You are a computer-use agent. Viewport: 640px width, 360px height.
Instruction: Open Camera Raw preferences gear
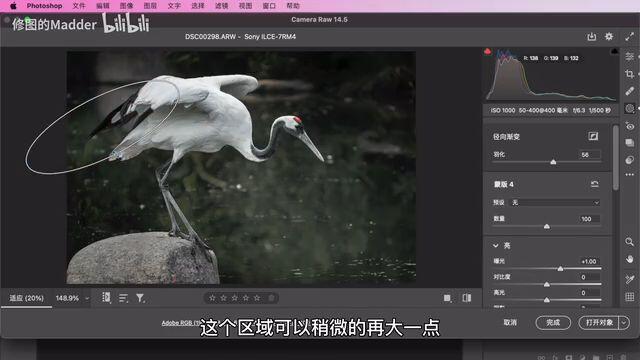tap(609, 37)
